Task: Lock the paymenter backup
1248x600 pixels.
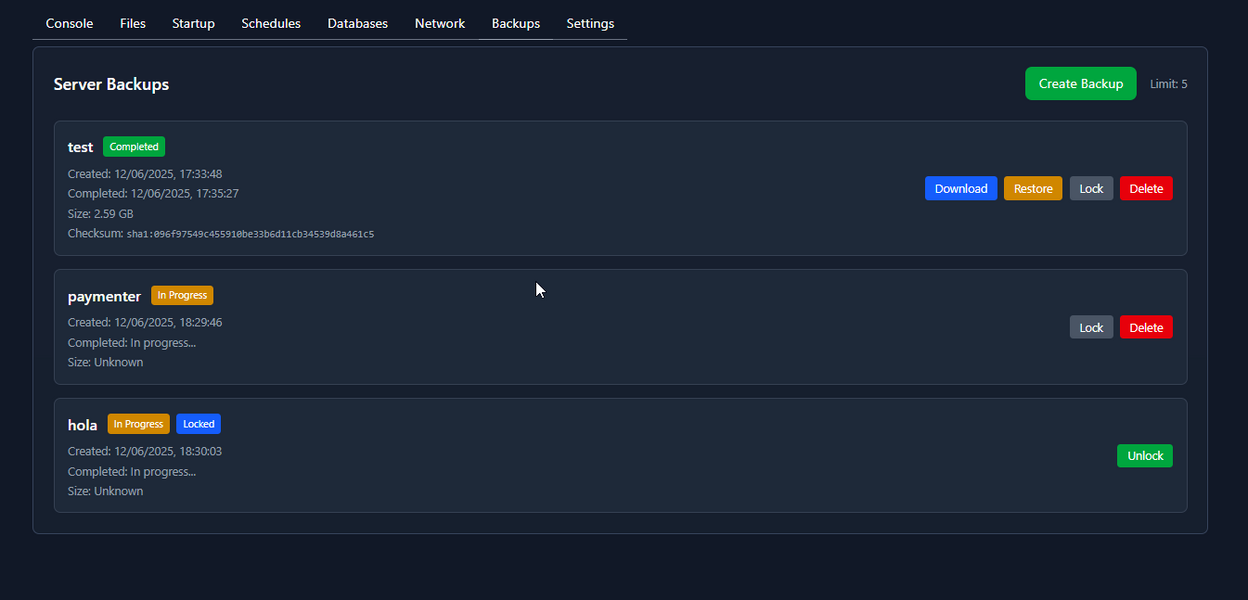Action: coord(1091,327)
